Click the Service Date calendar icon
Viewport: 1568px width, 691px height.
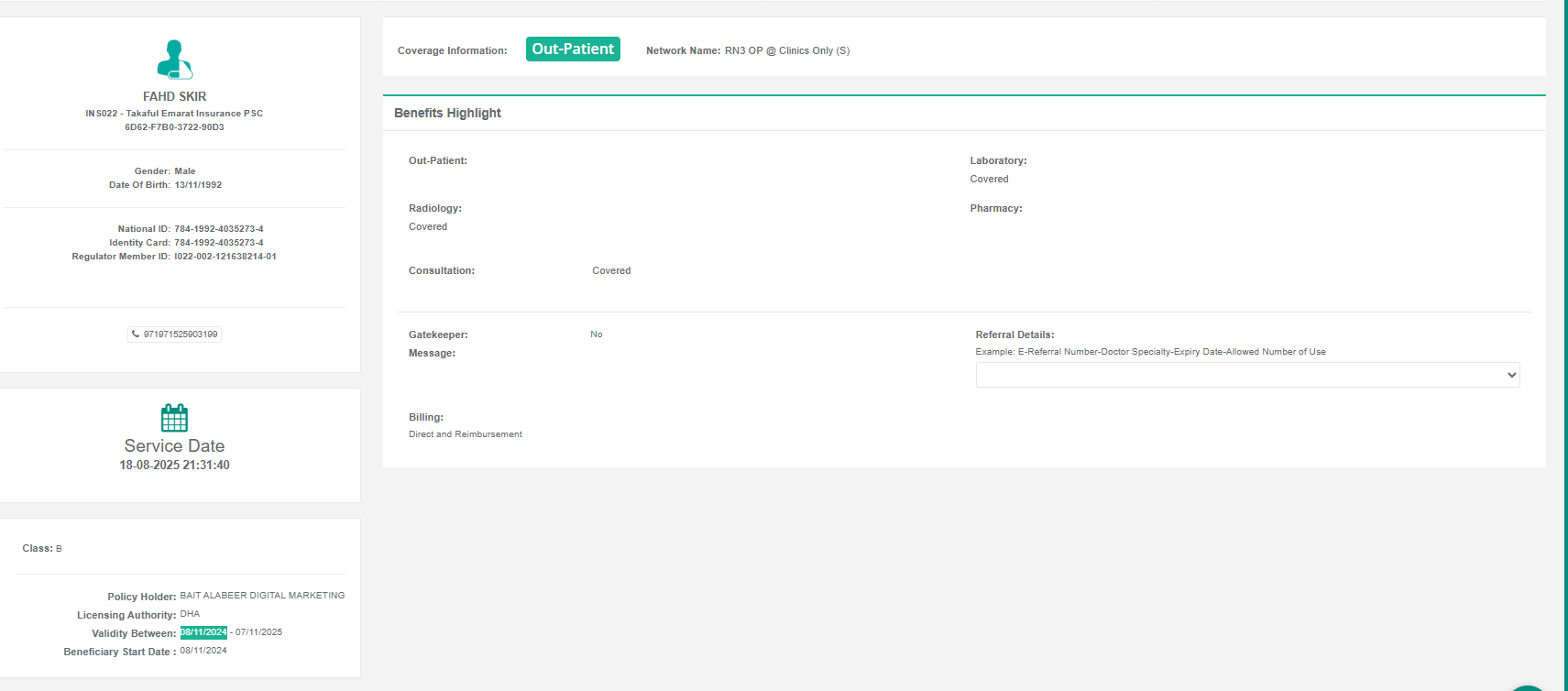(x=174, y=418)
